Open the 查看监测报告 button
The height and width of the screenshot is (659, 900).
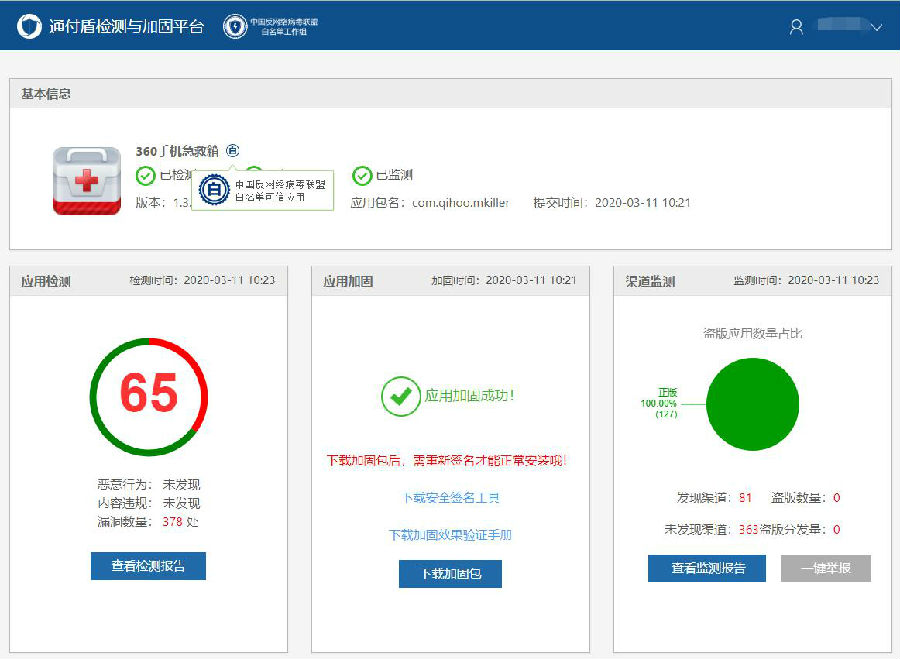tap(706, 568)
